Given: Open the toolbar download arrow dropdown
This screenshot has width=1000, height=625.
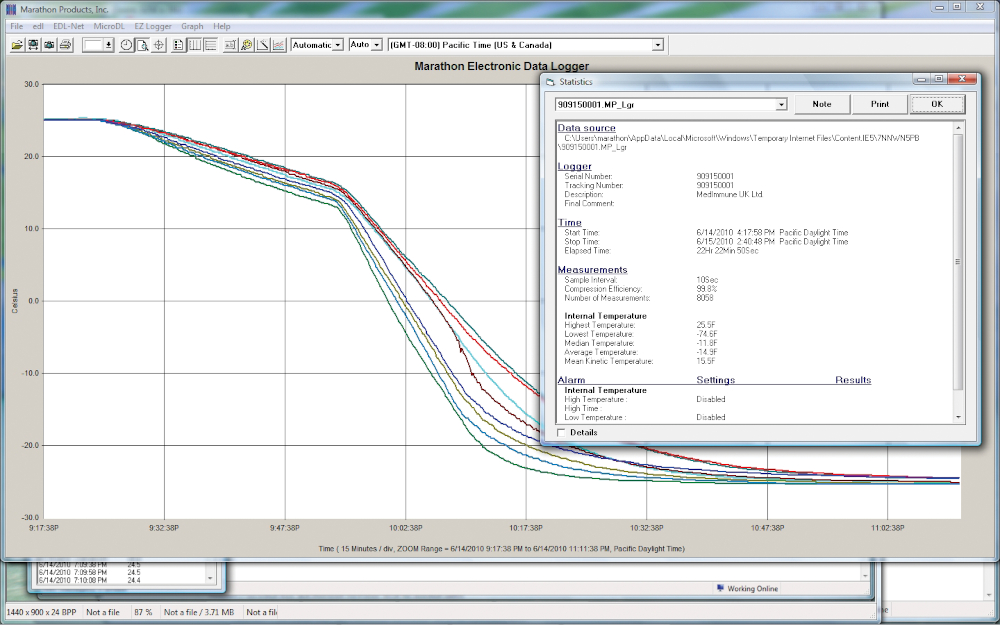Looking at the screenshot, I should point(108,45).
